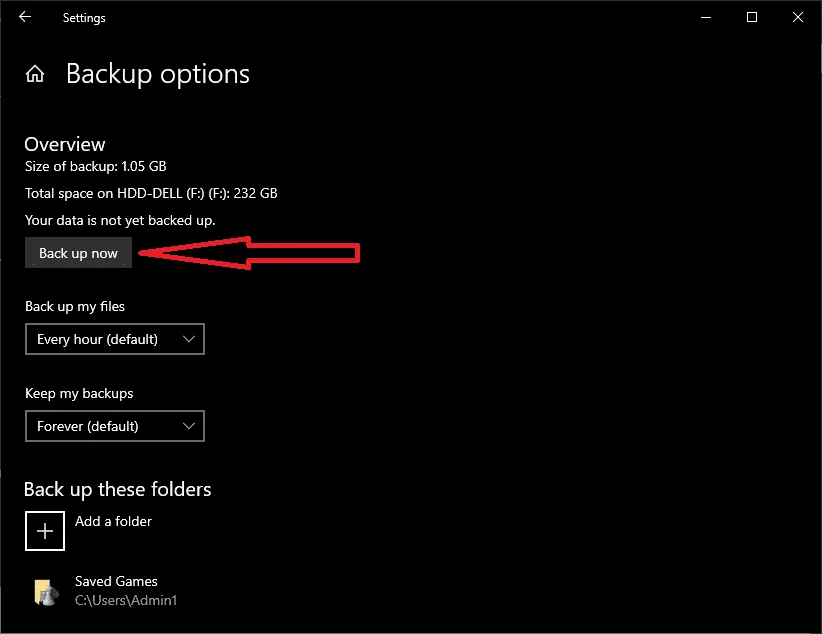The image size is (822, 634).
Task: Click the Settings window title text
Action: 84,18
